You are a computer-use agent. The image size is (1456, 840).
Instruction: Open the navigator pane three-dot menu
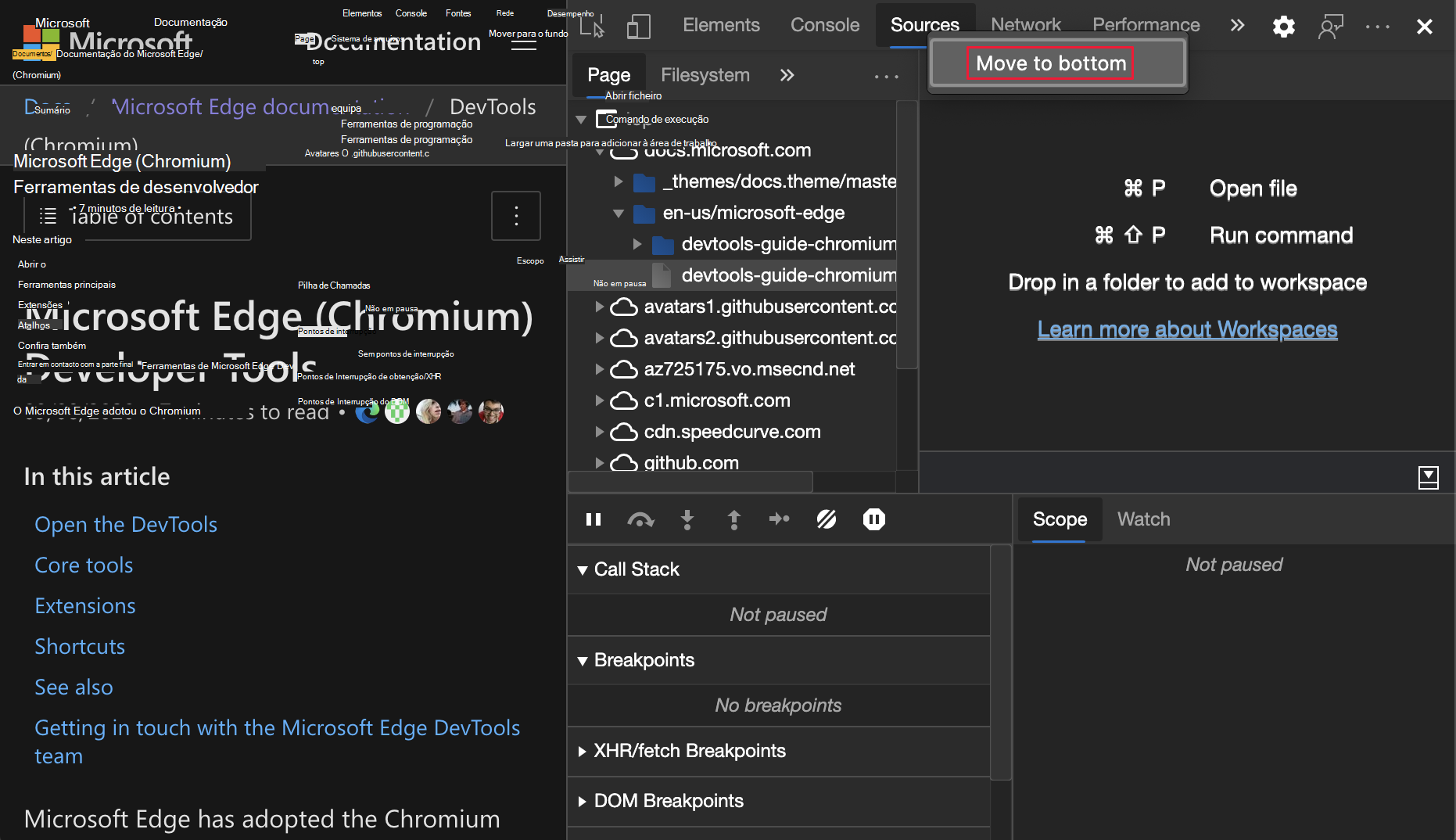(886, 76)
